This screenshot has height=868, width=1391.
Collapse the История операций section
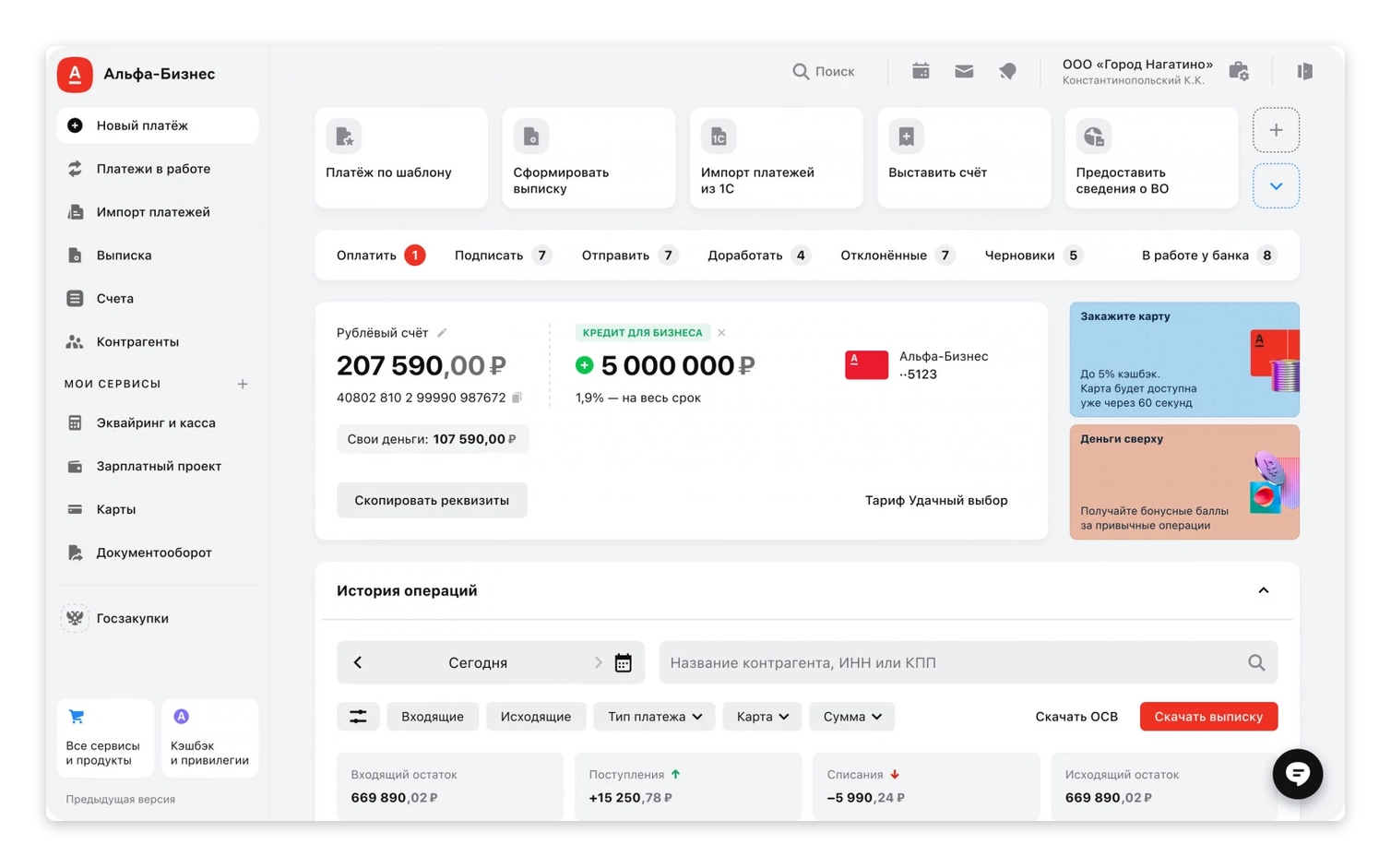click(1264, 590)
